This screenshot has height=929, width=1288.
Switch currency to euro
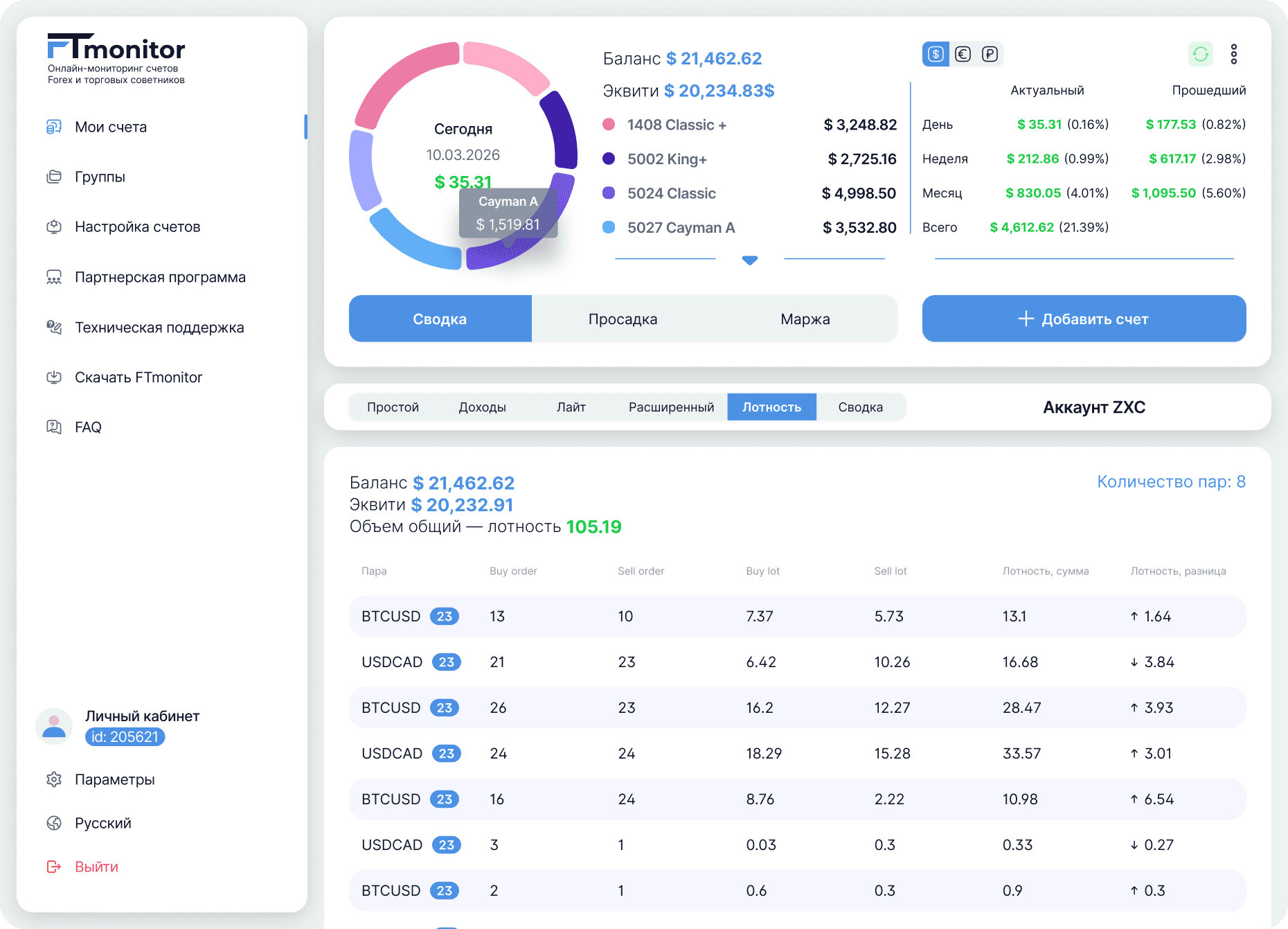click(x=963, y=54)
